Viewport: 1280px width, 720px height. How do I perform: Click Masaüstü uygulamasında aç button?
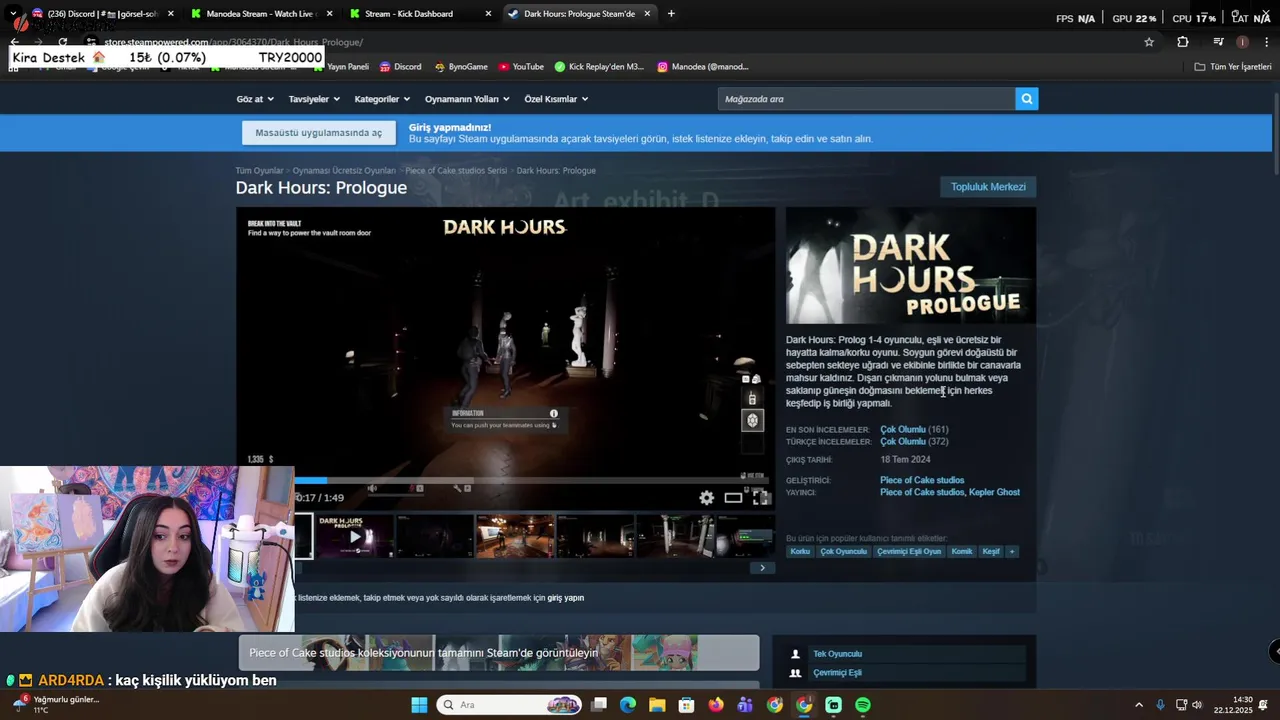click(319, 133)
